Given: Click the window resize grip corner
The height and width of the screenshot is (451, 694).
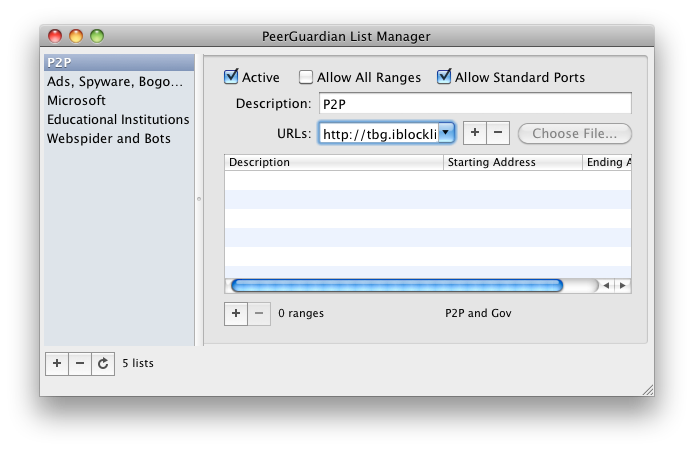Looking at the screenshot, I should [x=648, y=390].
